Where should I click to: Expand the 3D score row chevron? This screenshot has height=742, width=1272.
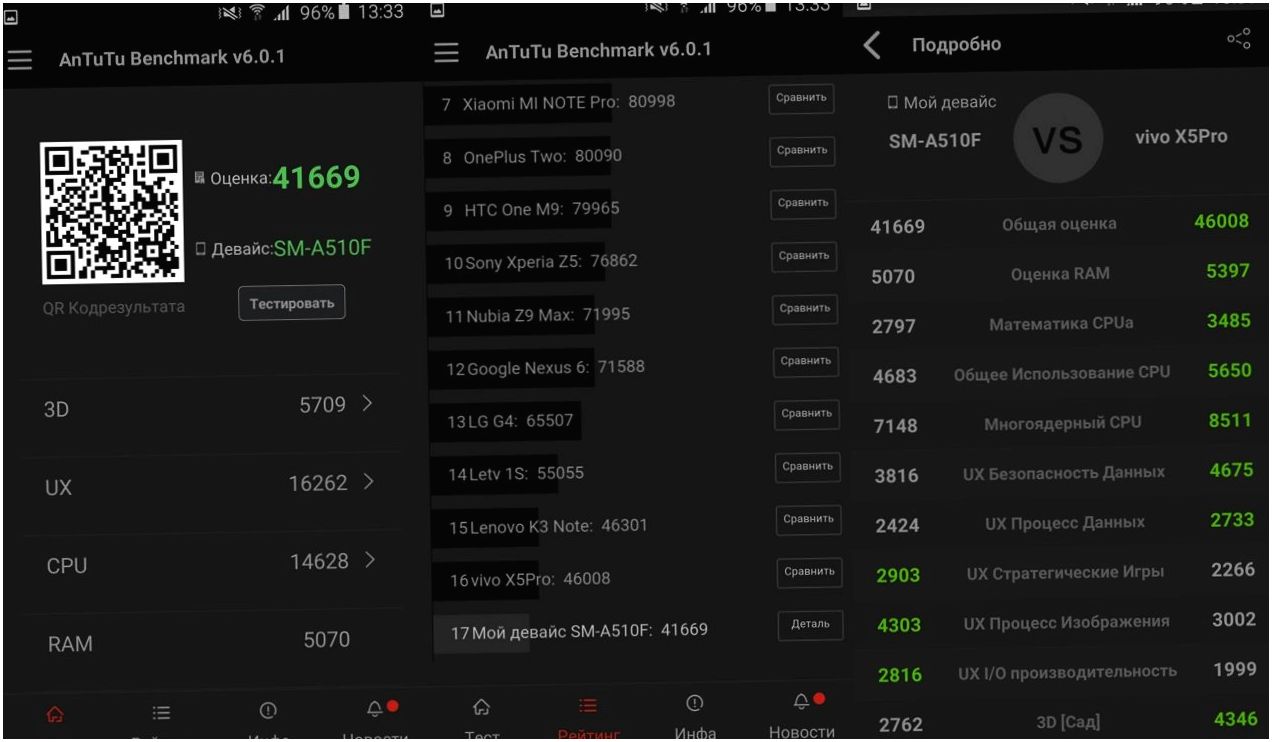367,404
